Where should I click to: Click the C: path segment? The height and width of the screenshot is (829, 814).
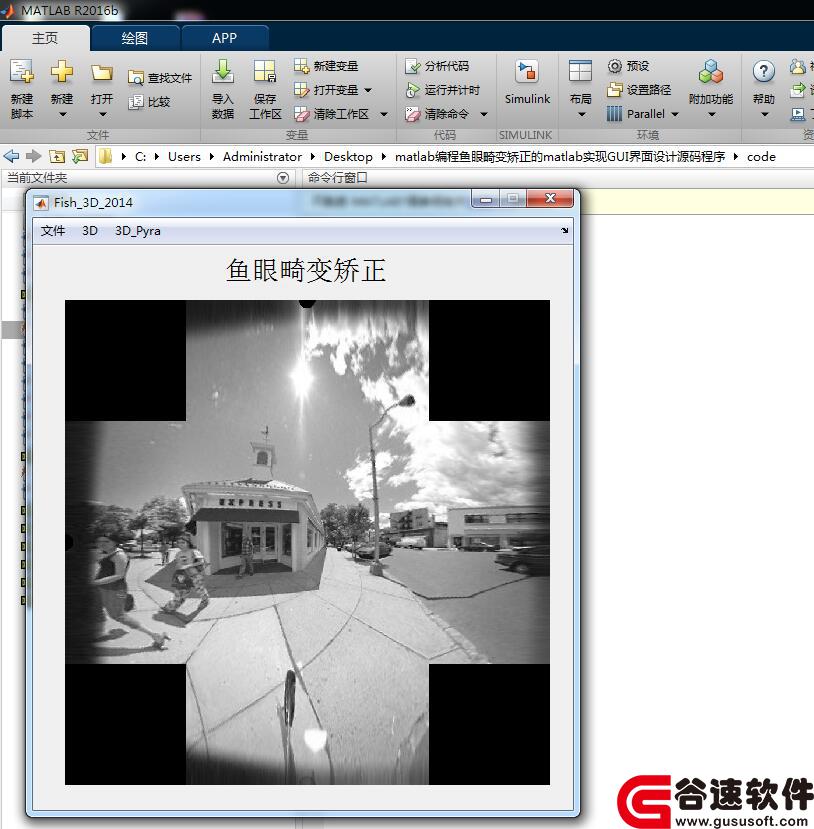click(141, 156)
